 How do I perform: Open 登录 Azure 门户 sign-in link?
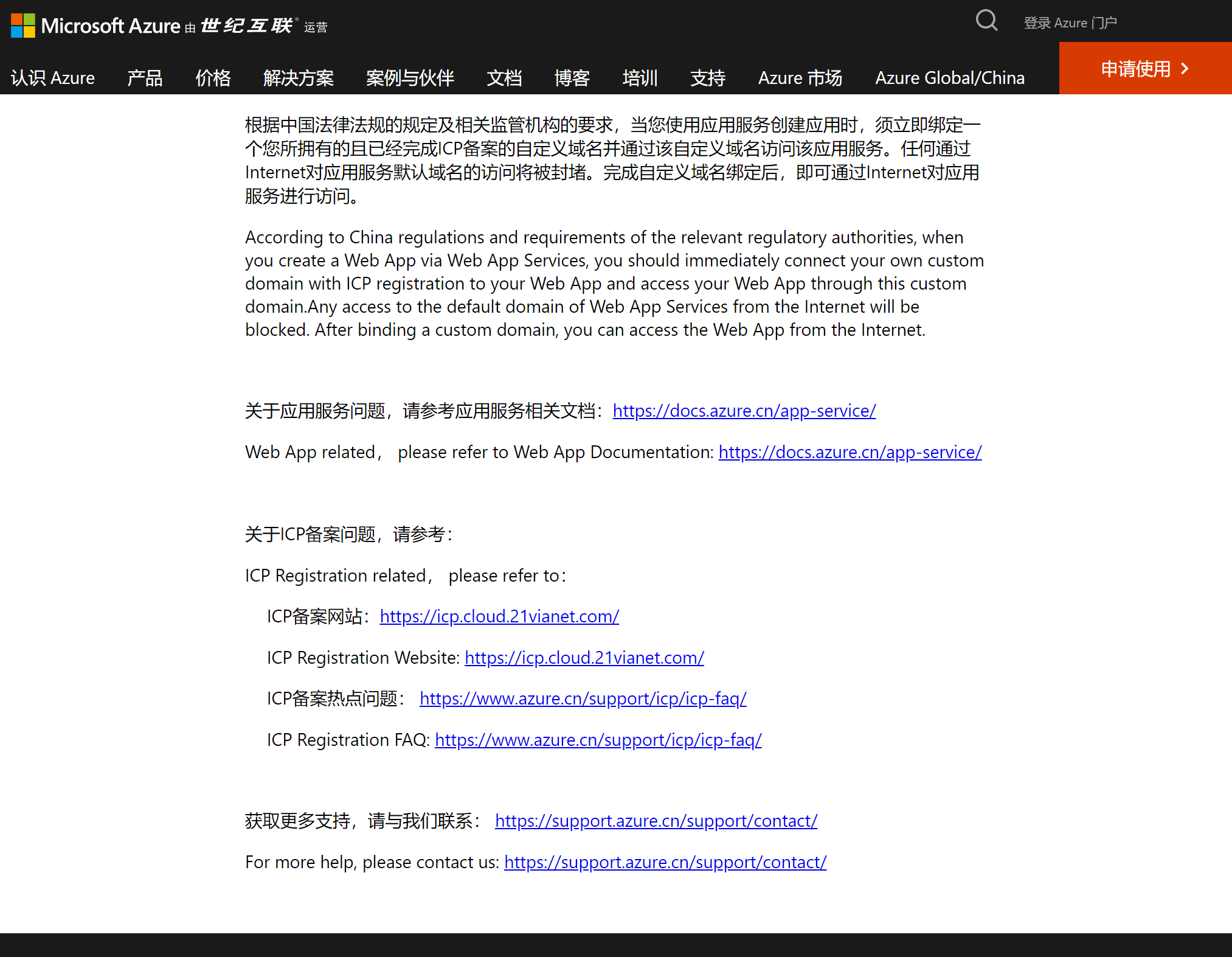(x=1070, y=23)
